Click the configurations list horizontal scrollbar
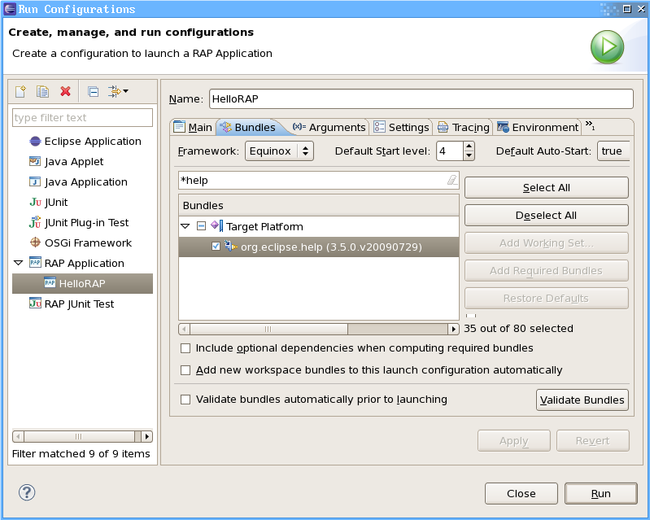Image resolution: width=650 pixels, height=520 pixels. pyautogui.click(x=82, y=436)
